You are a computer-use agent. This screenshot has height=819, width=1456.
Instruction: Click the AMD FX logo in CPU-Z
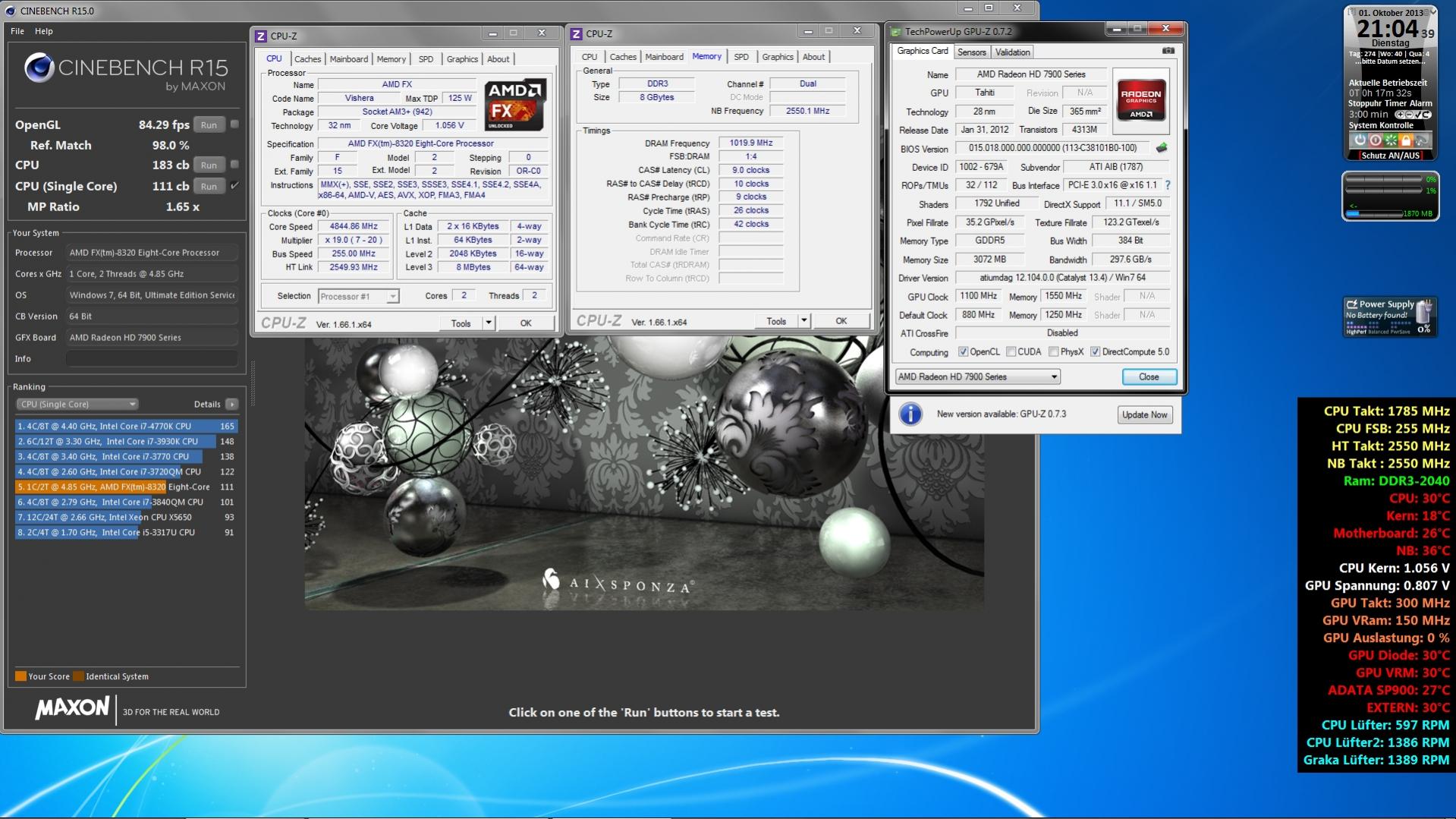pyautogui.click(x=514, y=104)
